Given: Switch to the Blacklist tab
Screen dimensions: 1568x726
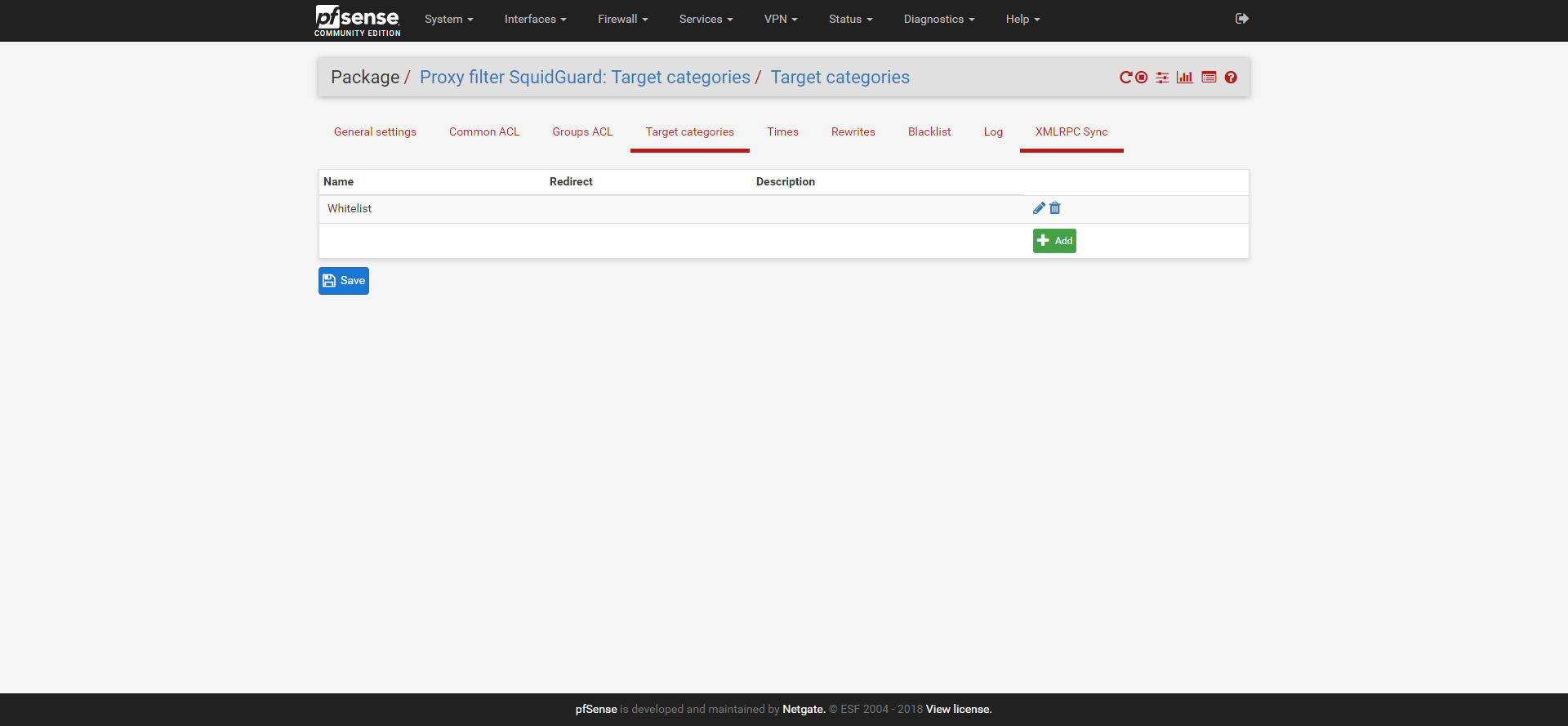Looking at the screenshot, I should coord(929,132).
